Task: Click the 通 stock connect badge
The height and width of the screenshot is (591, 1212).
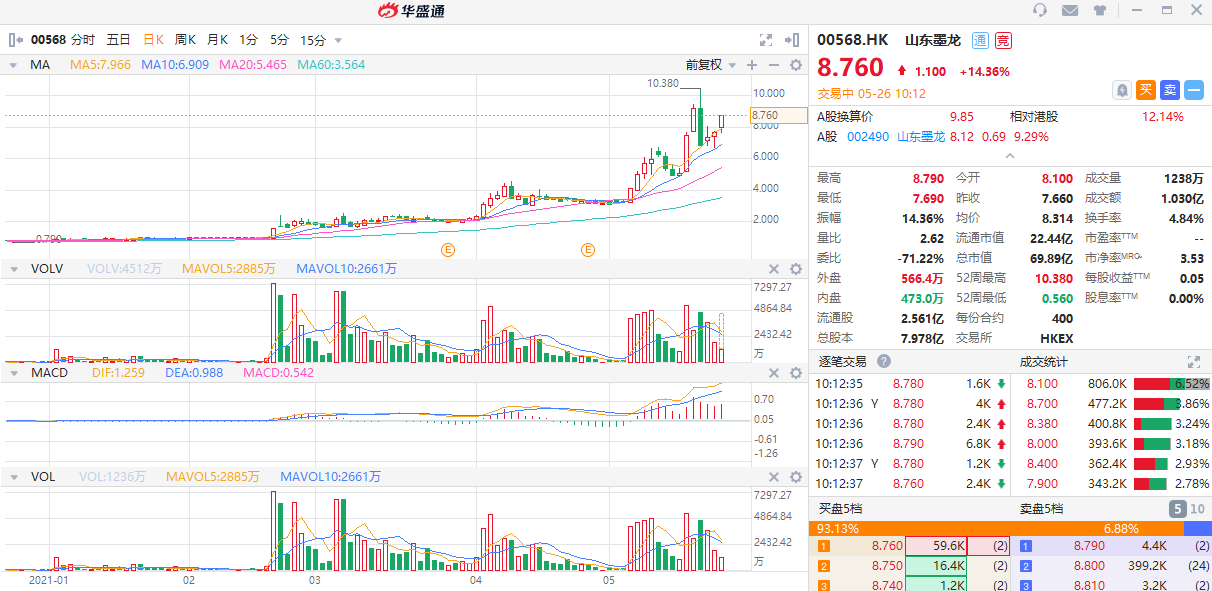Action: click(980, 40)
